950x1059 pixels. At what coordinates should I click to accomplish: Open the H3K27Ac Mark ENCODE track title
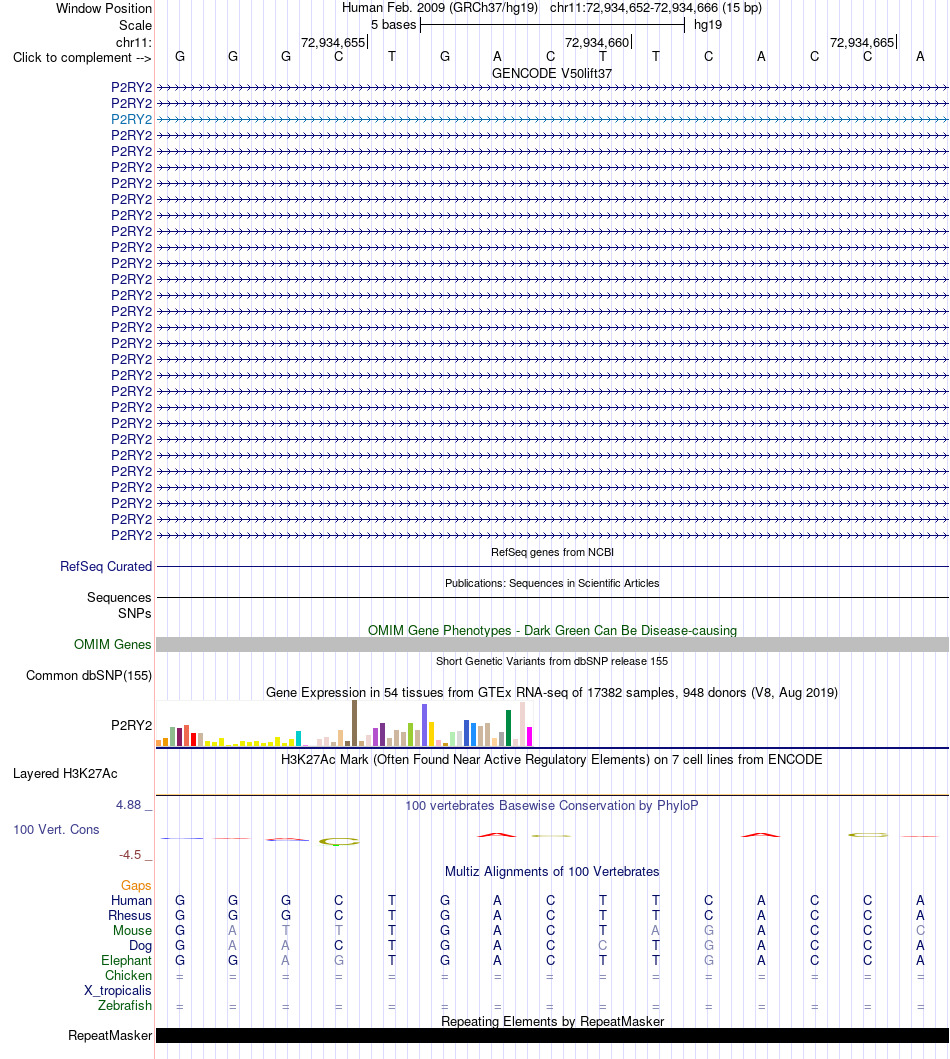pos(552,760)
